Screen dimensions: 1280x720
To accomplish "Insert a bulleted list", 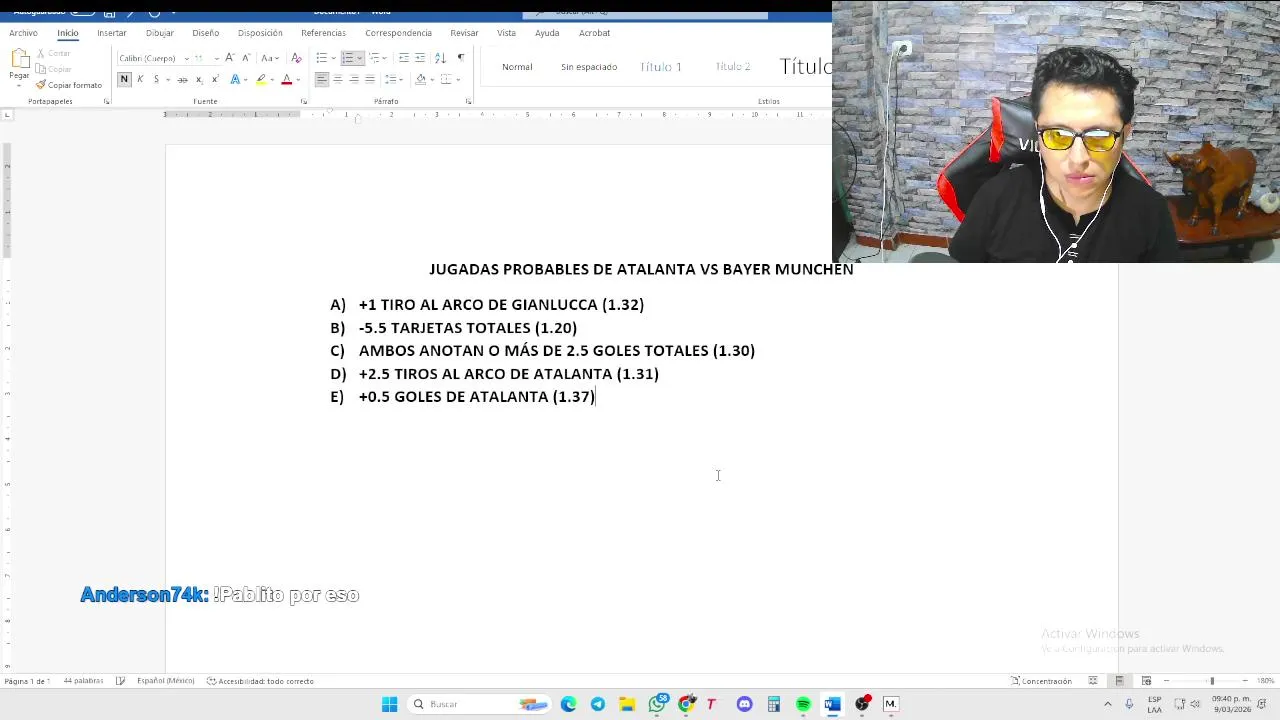I will click(x=321, y=58).
